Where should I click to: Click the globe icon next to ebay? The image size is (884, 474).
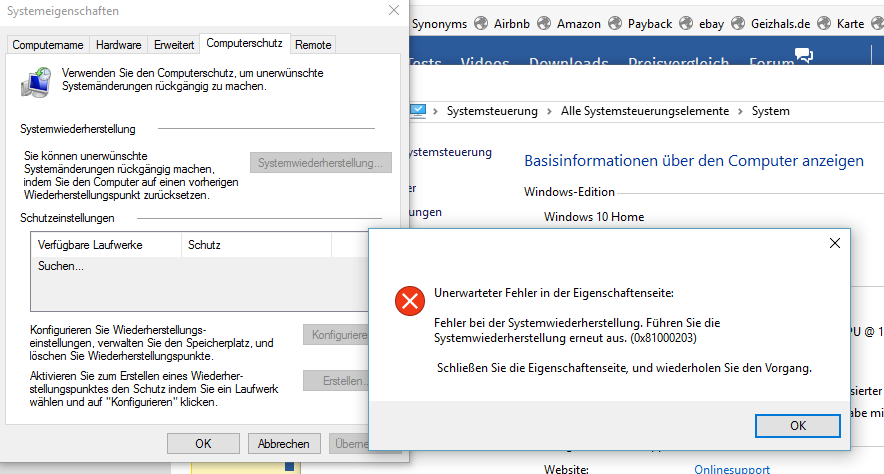686,23
